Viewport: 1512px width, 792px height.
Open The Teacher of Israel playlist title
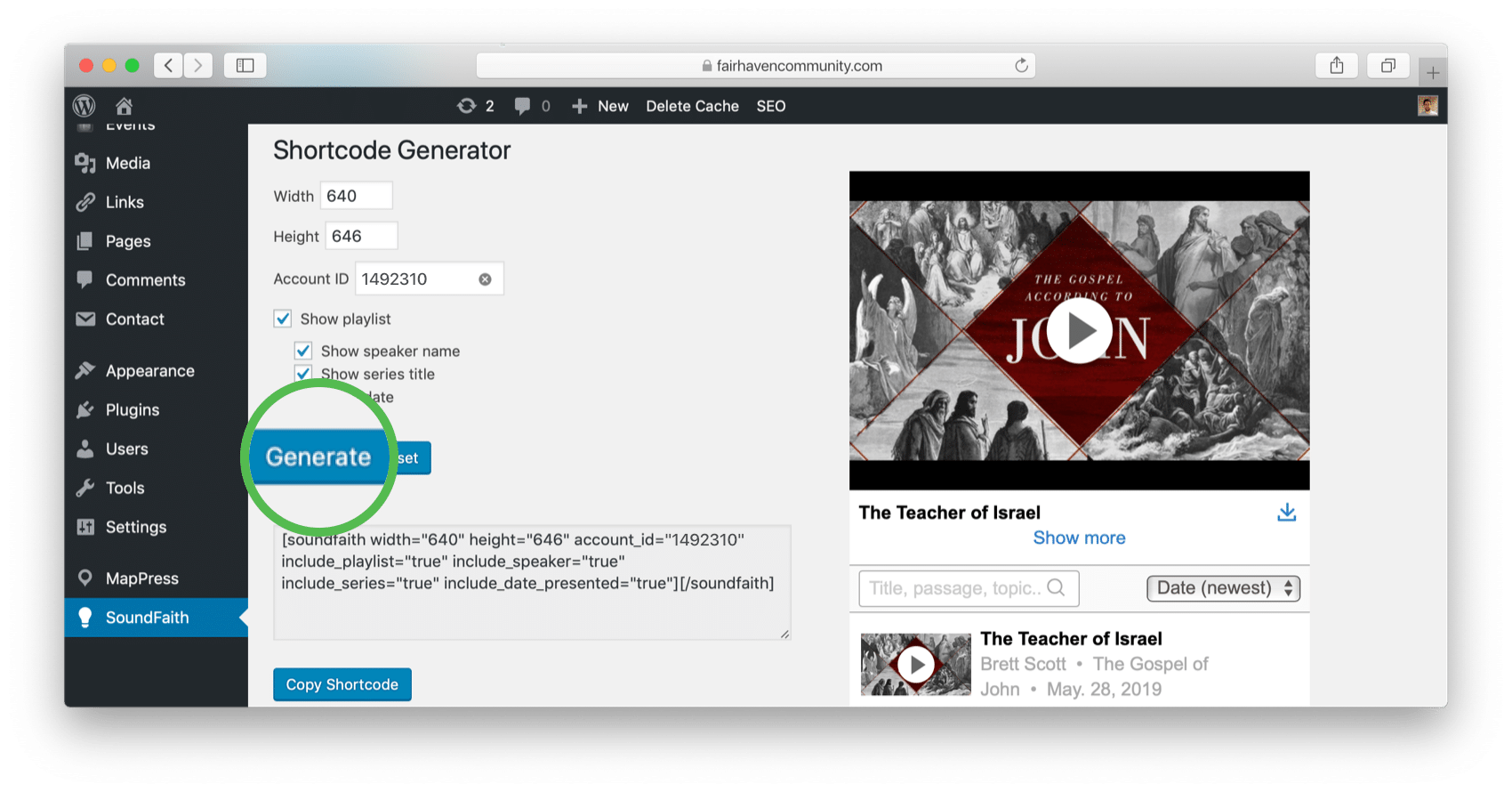1071,639
